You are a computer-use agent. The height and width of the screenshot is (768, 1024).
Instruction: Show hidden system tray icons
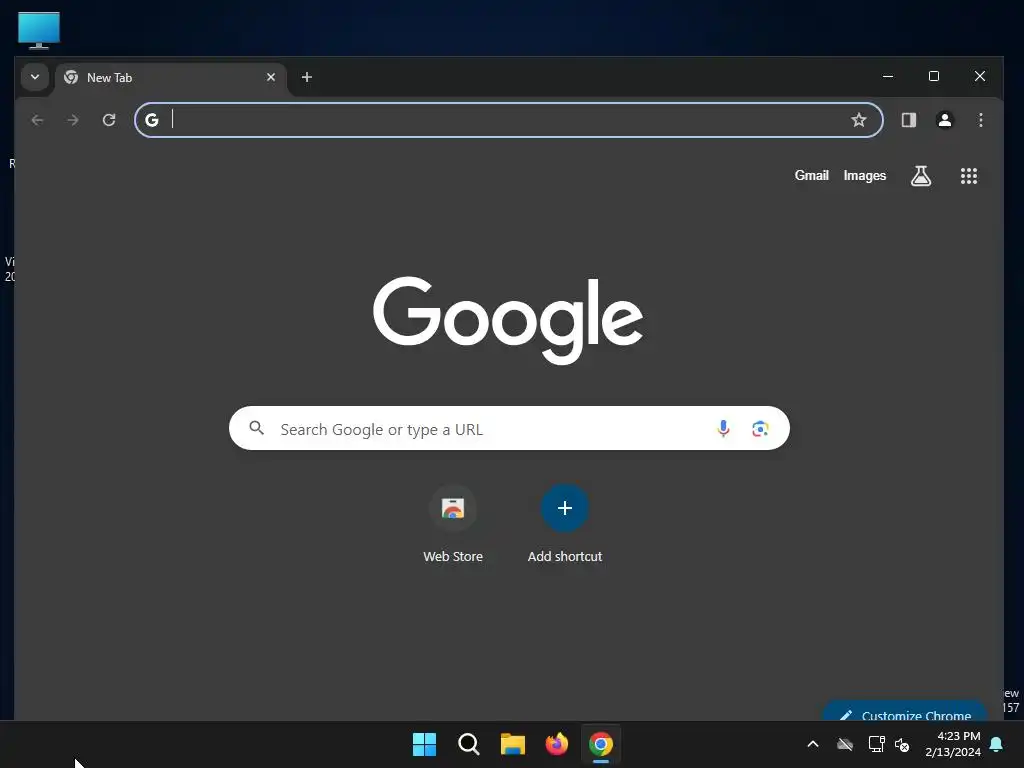(813, 744)
